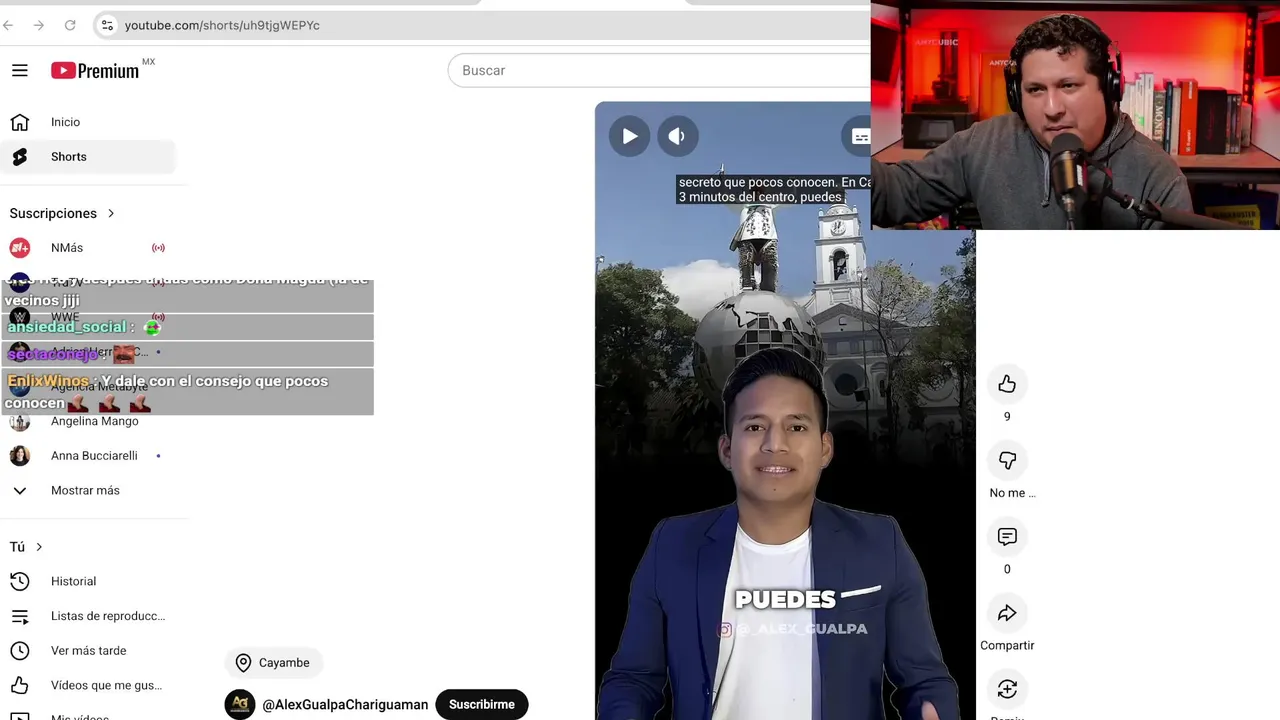Click the Compartir label under share

tap(1007, 646)
